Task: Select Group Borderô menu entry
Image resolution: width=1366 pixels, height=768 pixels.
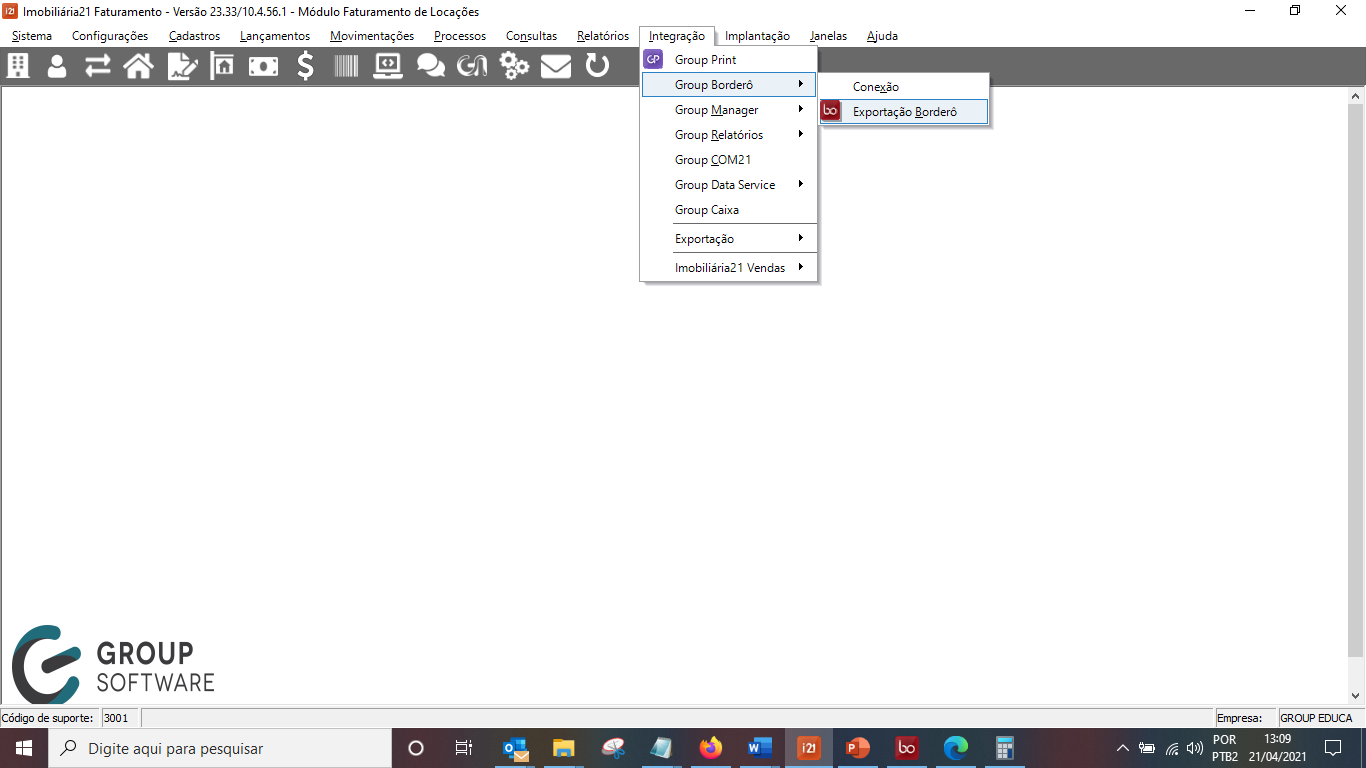Action: [729, 85]
